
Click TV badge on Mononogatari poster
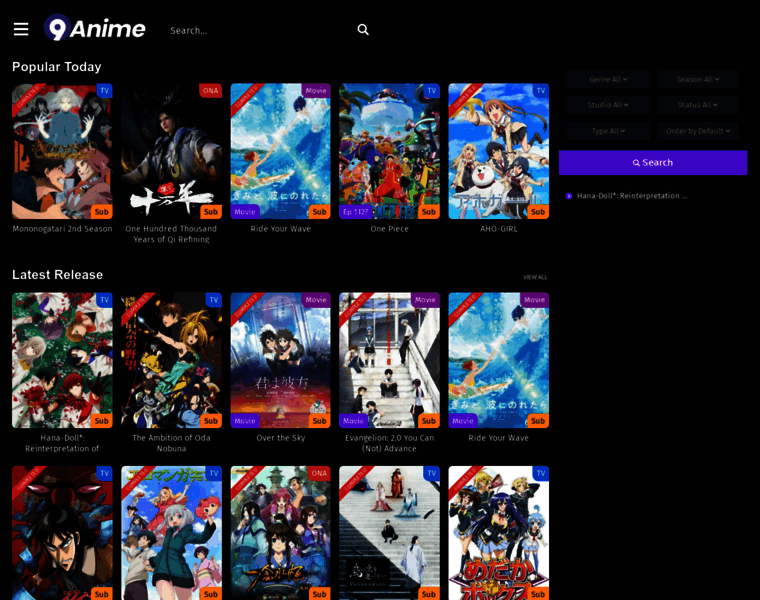click(x=105, y=91)
